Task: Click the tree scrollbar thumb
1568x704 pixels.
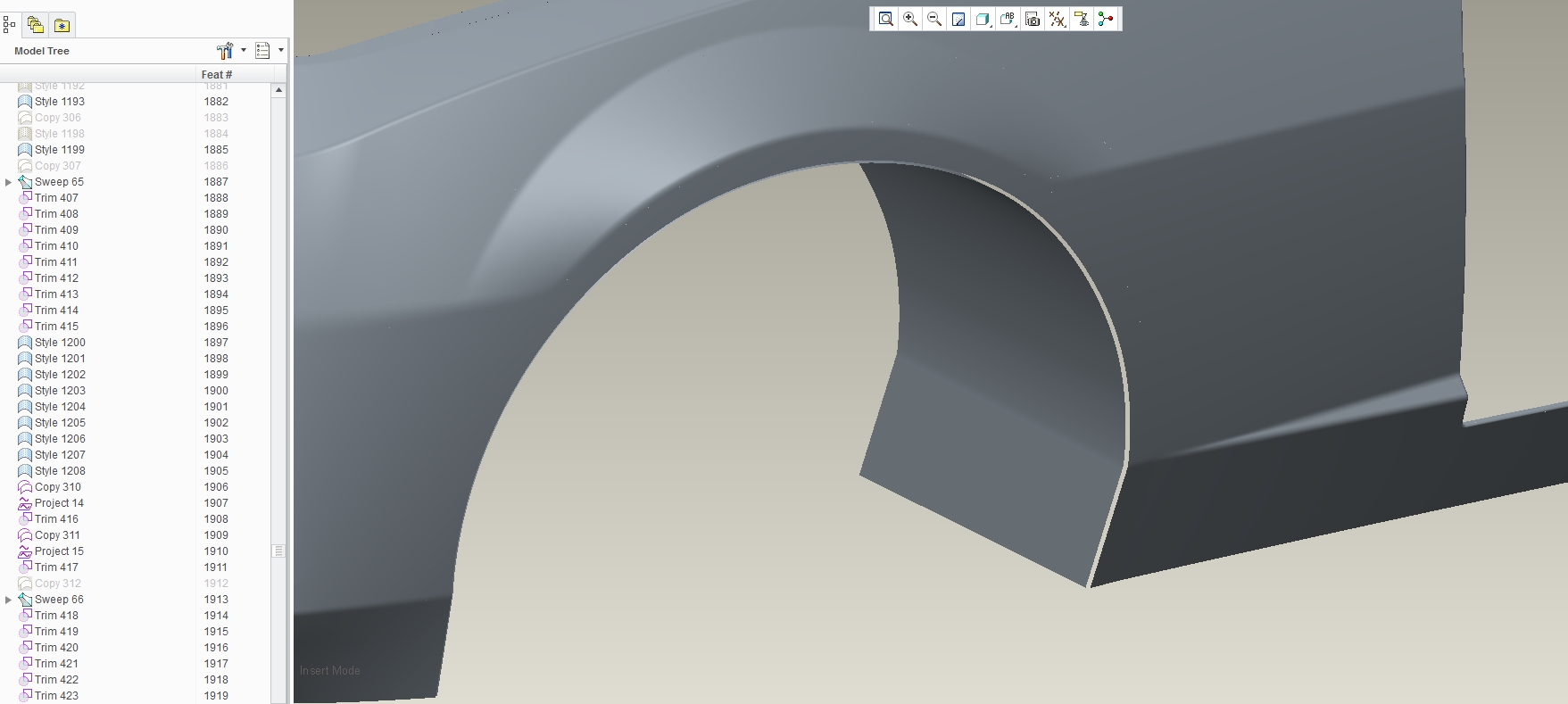Action: (278, 551)
